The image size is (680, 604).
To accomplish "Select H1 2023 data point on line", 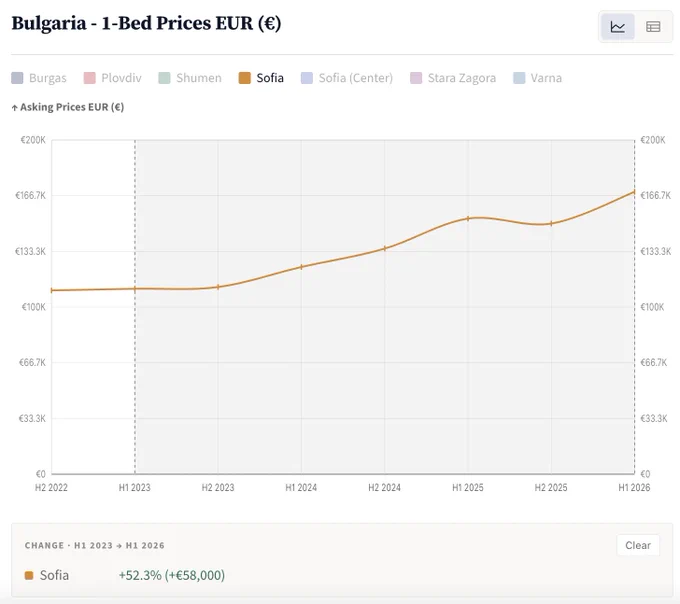I will pos(135,289).
